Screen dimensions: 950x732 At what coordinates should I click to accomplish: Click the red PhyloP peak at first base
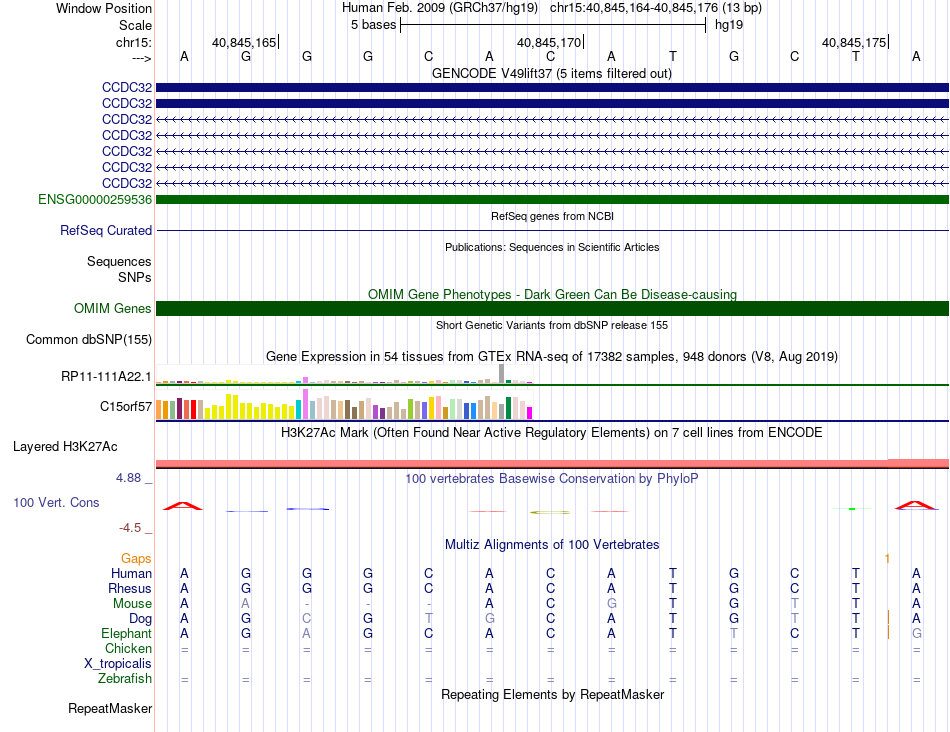tap(183, 506)
